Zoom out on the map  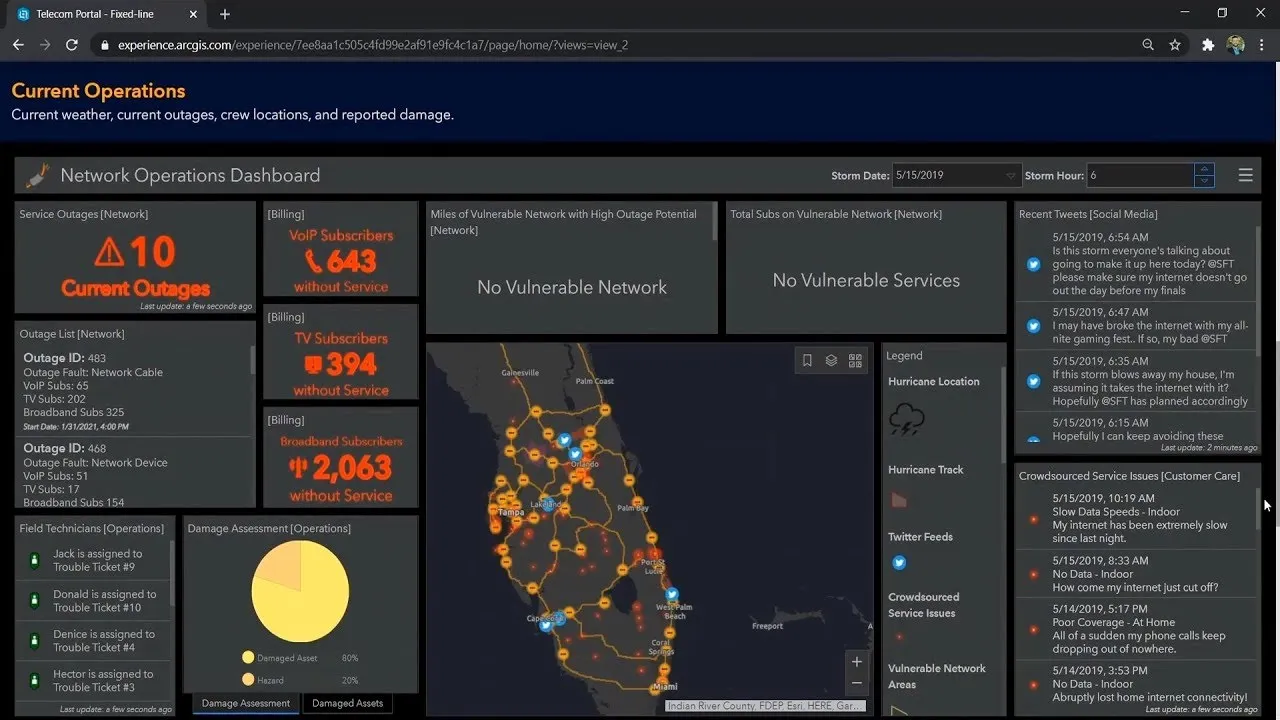point(856,684)
